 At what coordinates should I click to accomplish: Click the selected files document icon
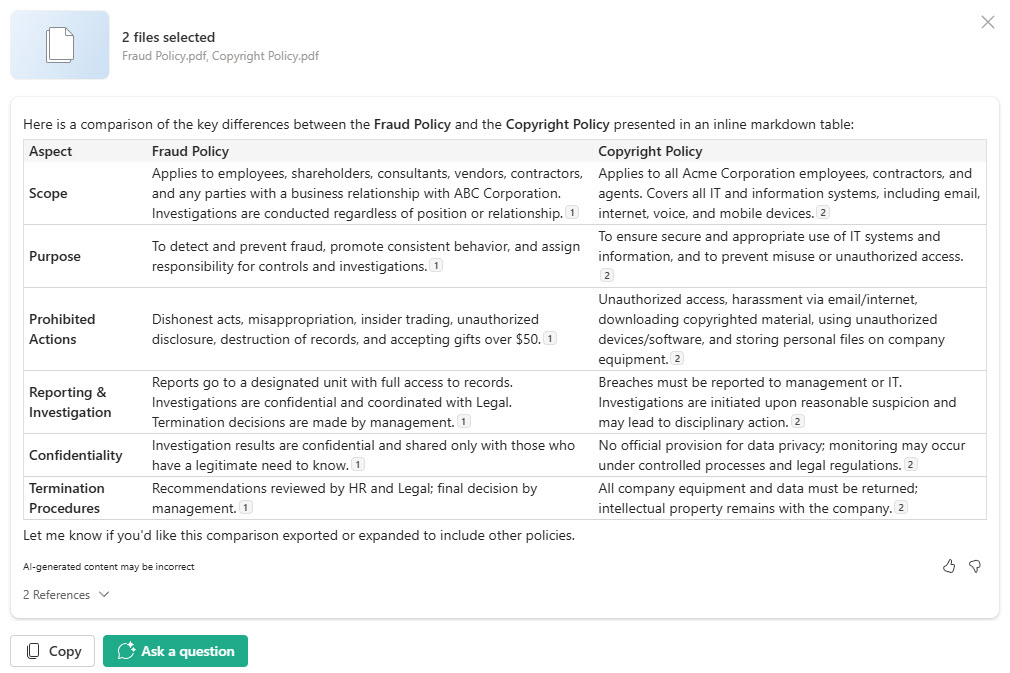pyautogui.click(x=60, y=45)
